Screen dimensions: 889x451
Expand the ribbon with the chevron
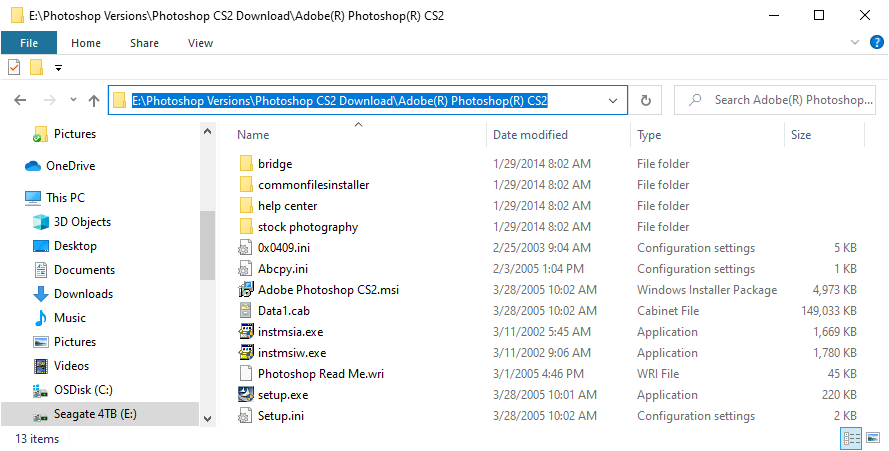[855, 42]
